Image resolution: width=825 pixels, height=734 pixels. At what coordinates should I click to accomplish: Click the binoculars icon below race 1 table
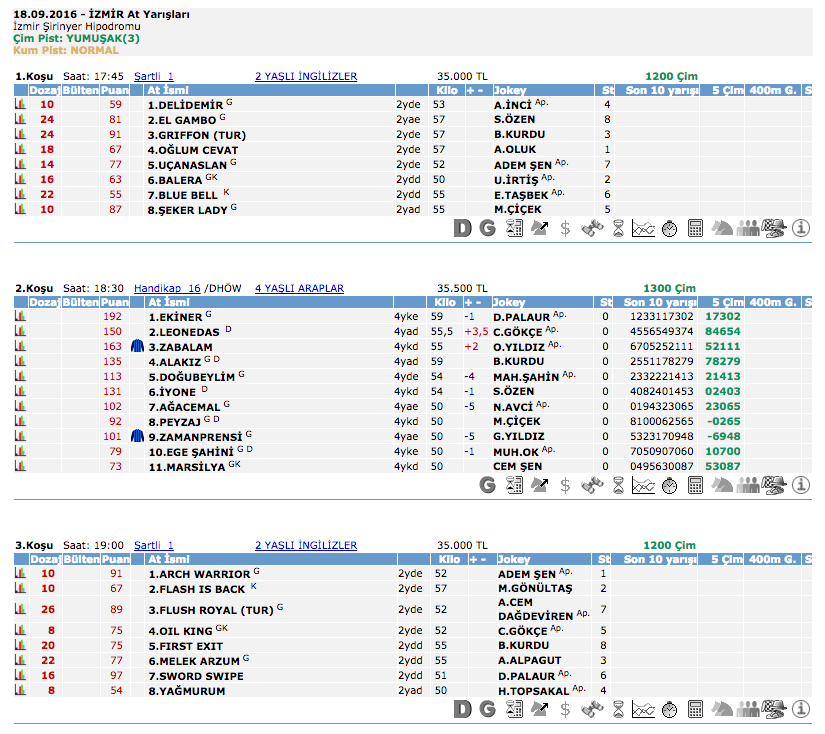click(593, 228)
